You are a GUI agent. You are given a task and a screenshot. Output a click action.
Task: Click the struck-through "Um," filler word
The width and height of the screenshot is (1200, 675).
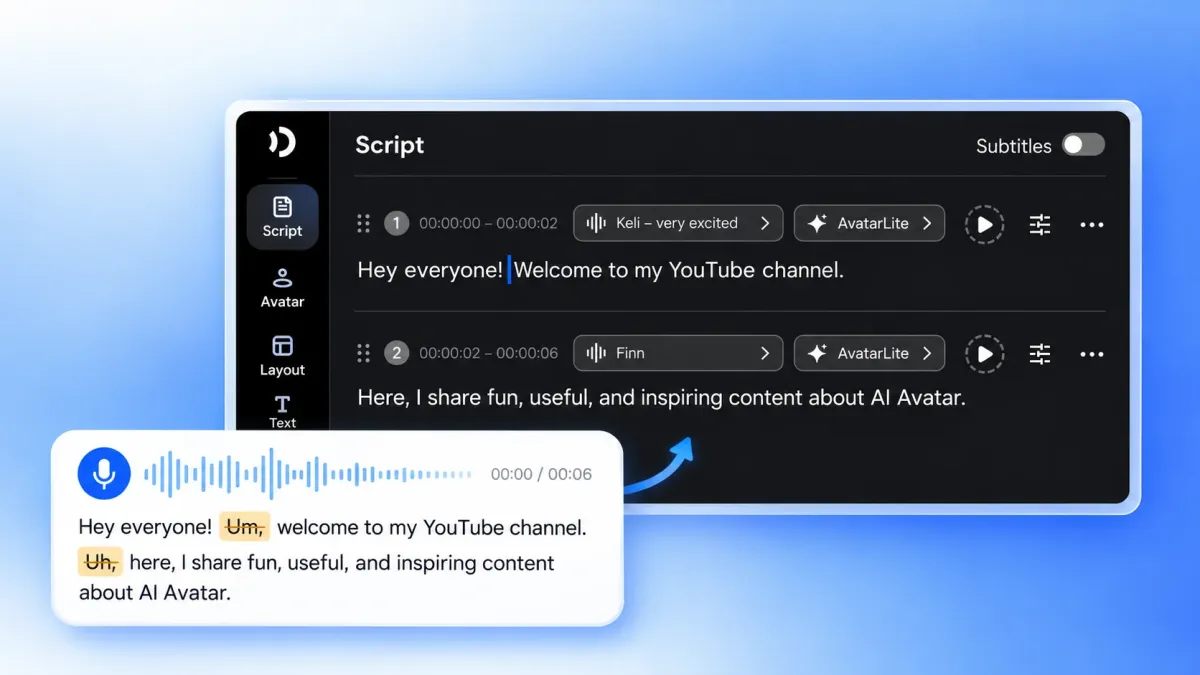[244, 526]
